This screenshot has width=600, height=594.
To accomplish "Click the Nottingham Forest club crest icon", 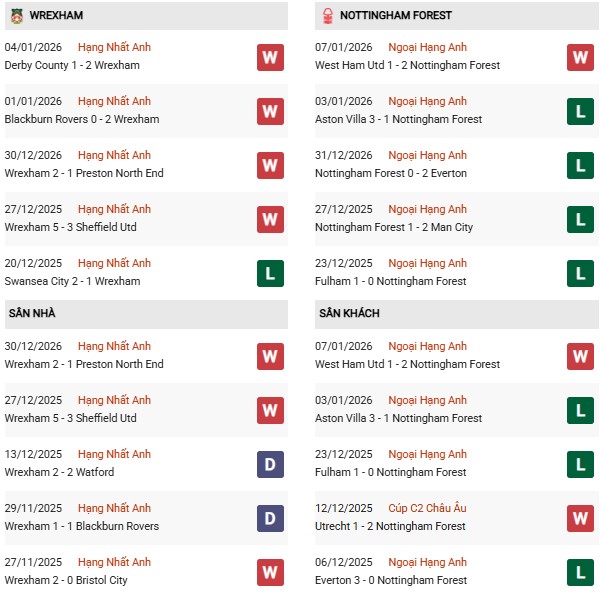I will coord(327,15).
